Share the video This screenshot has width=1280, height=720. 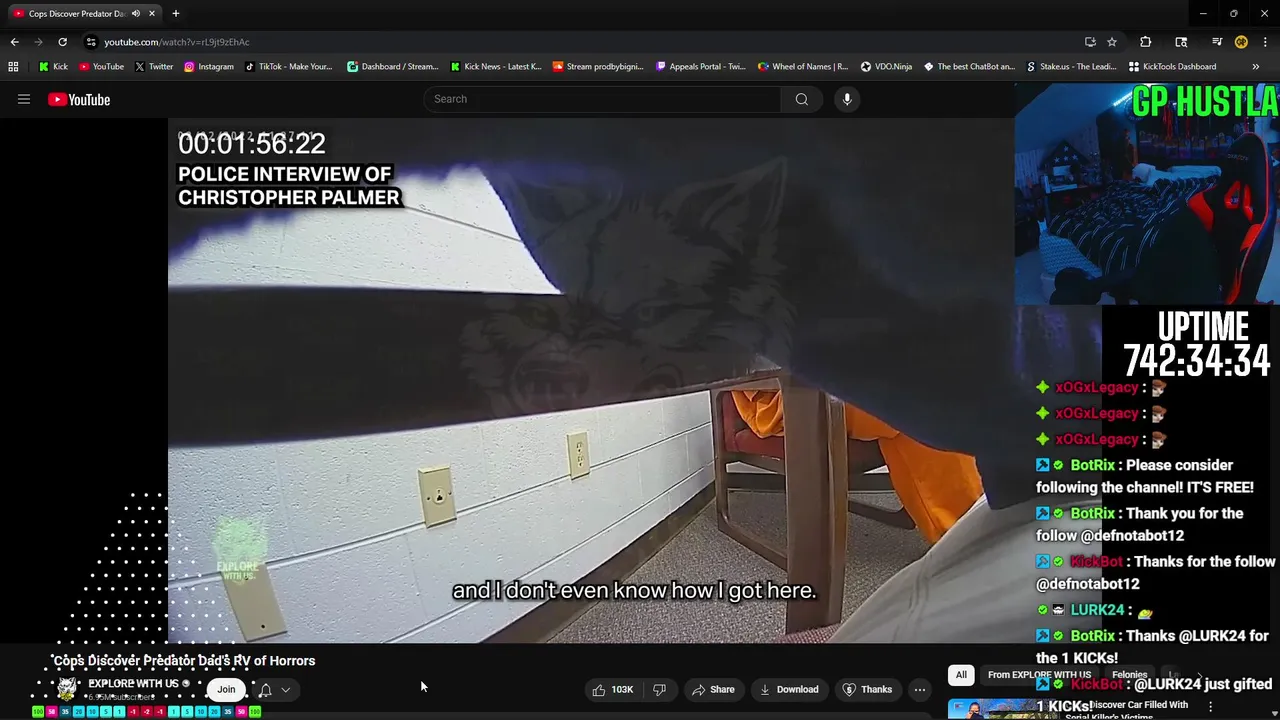(713, 689)
